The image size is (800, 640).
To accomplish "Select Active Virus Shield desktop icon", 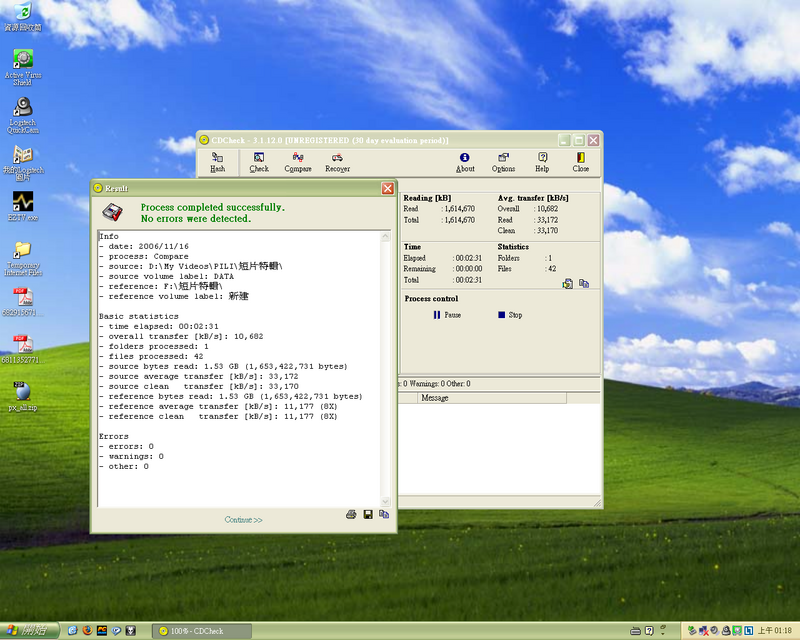I will [23, 67].
